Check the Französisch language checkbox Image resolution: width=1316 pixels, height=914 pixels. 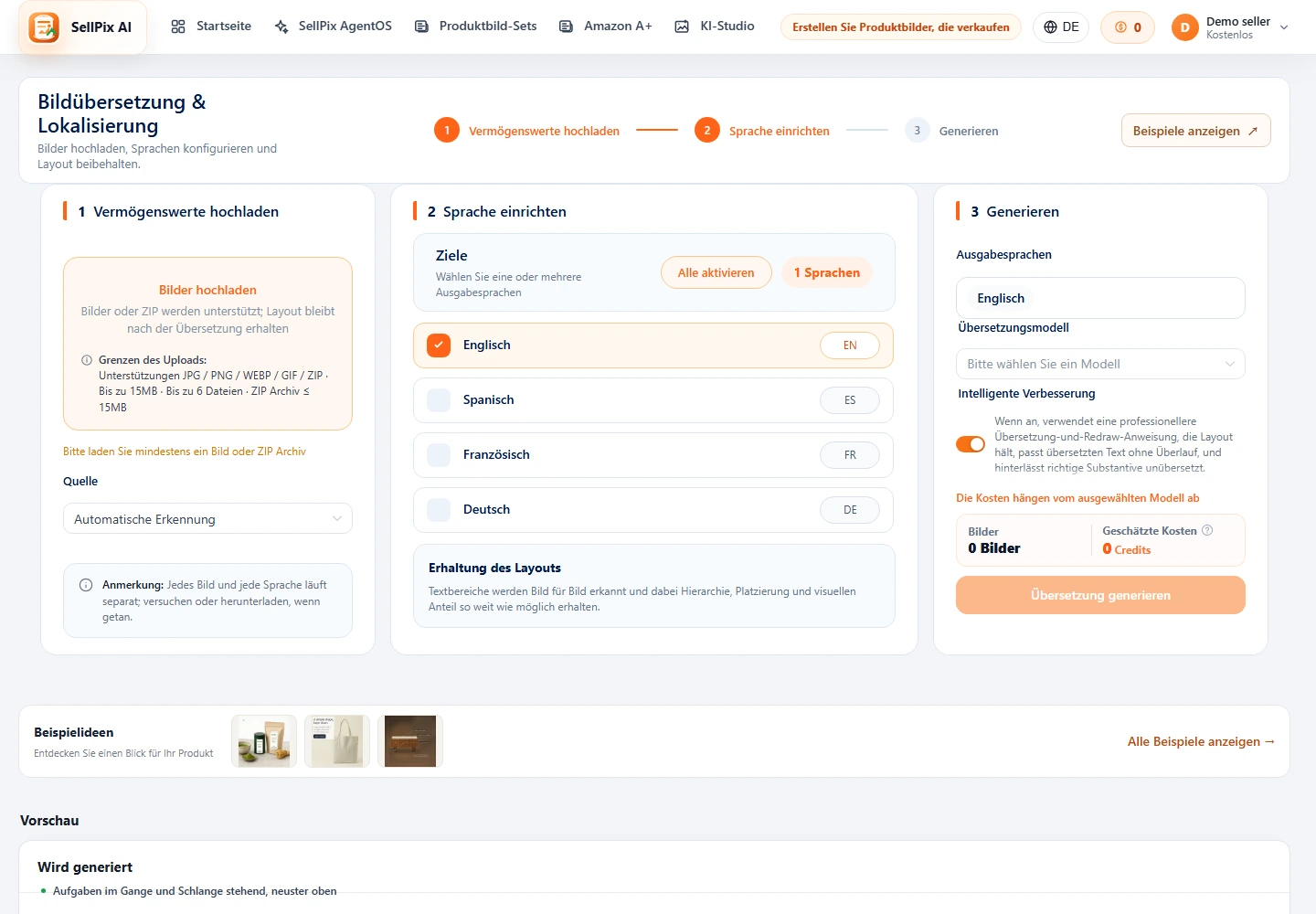coord(439,455)
